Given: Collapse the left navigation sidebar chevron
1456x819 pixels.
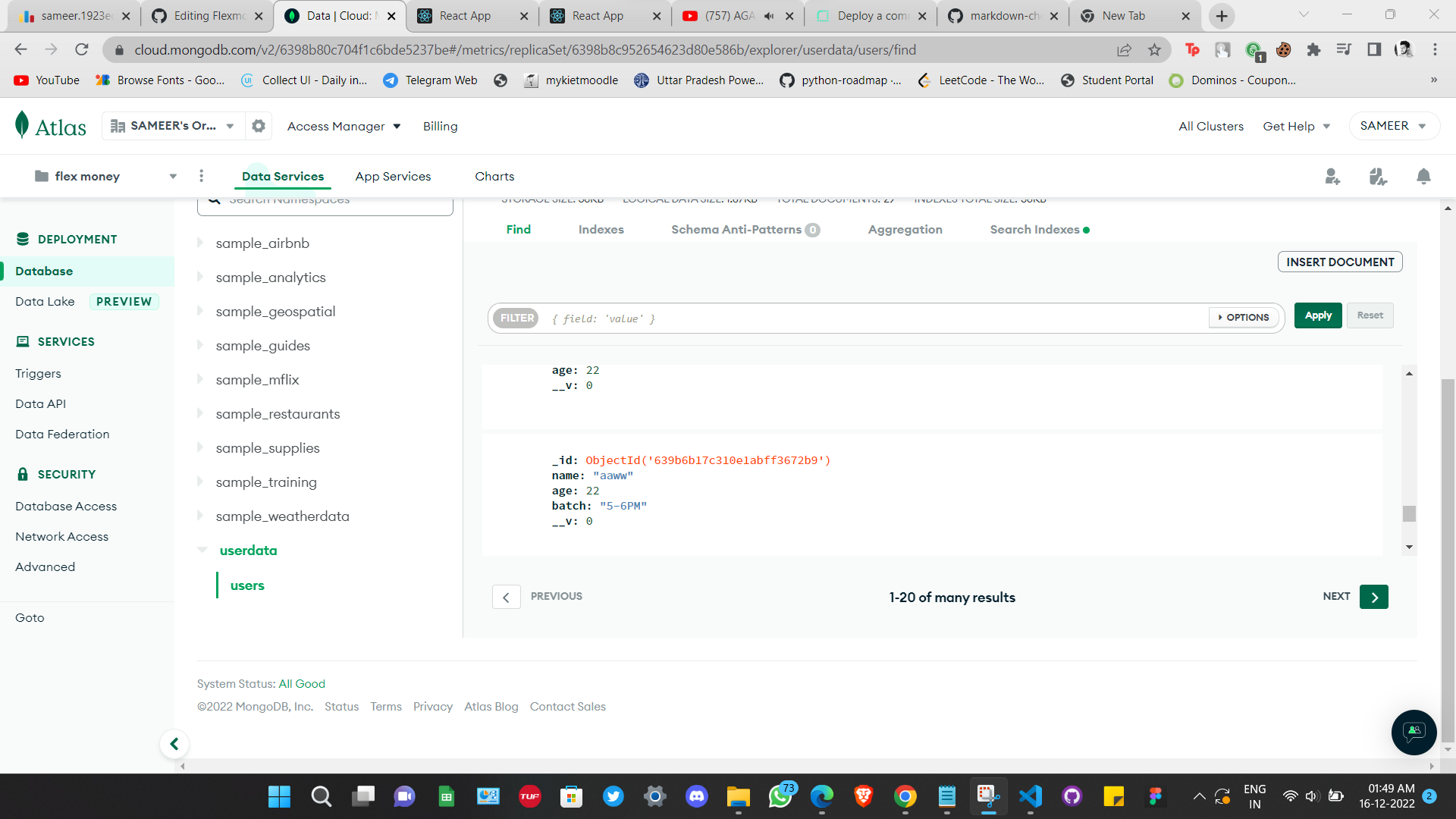Looking at the screenshot, I should click(x=174, y=744).
